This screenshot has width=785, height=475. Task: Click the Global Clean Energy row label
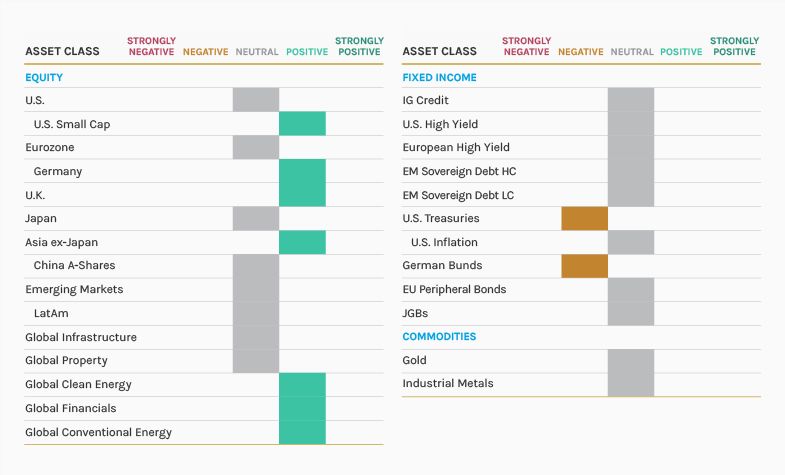pos(78,385)
